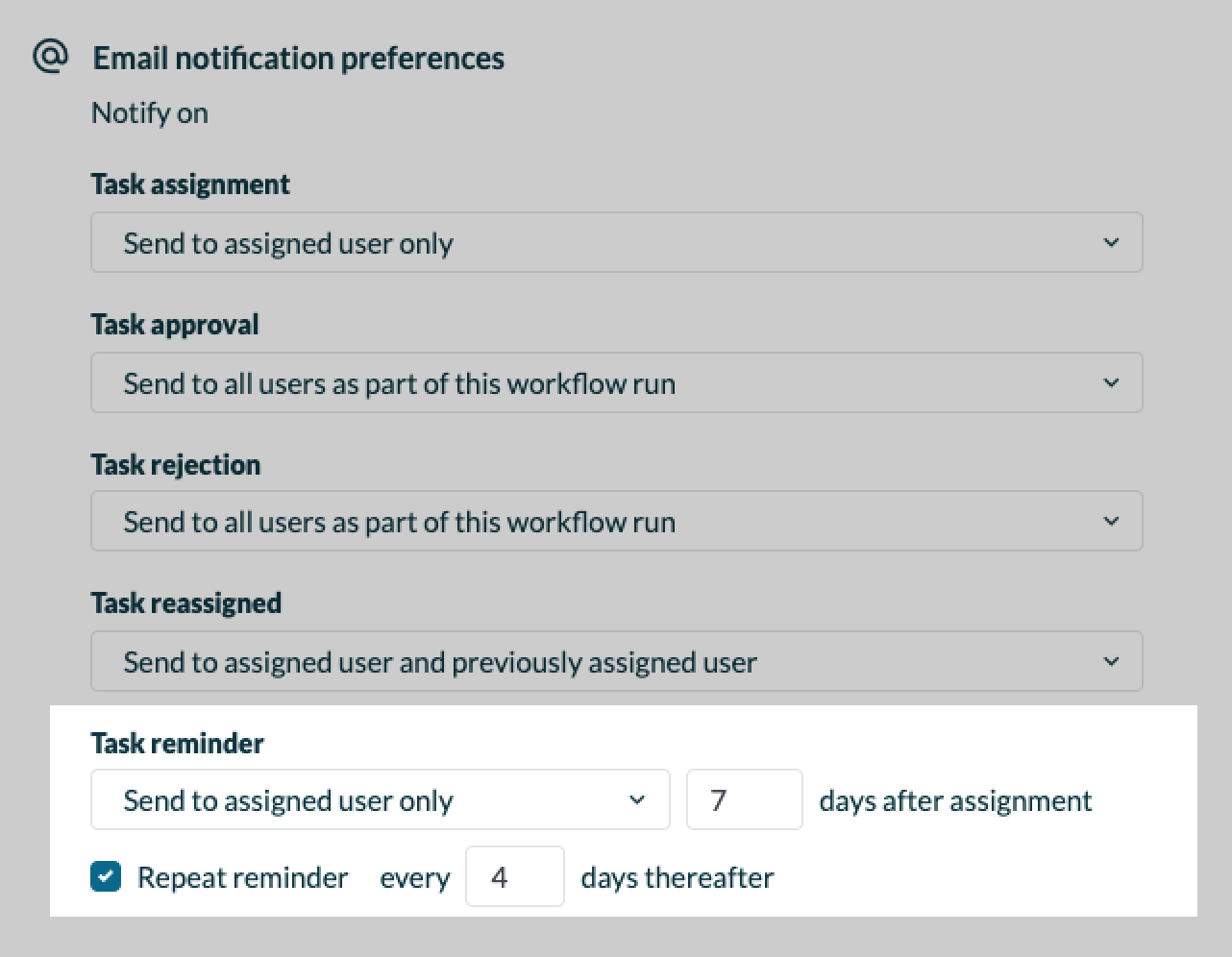Uncheck the Repeat reminder checkbox
This screenshot has height=957, width=1232.
point(106,876)
